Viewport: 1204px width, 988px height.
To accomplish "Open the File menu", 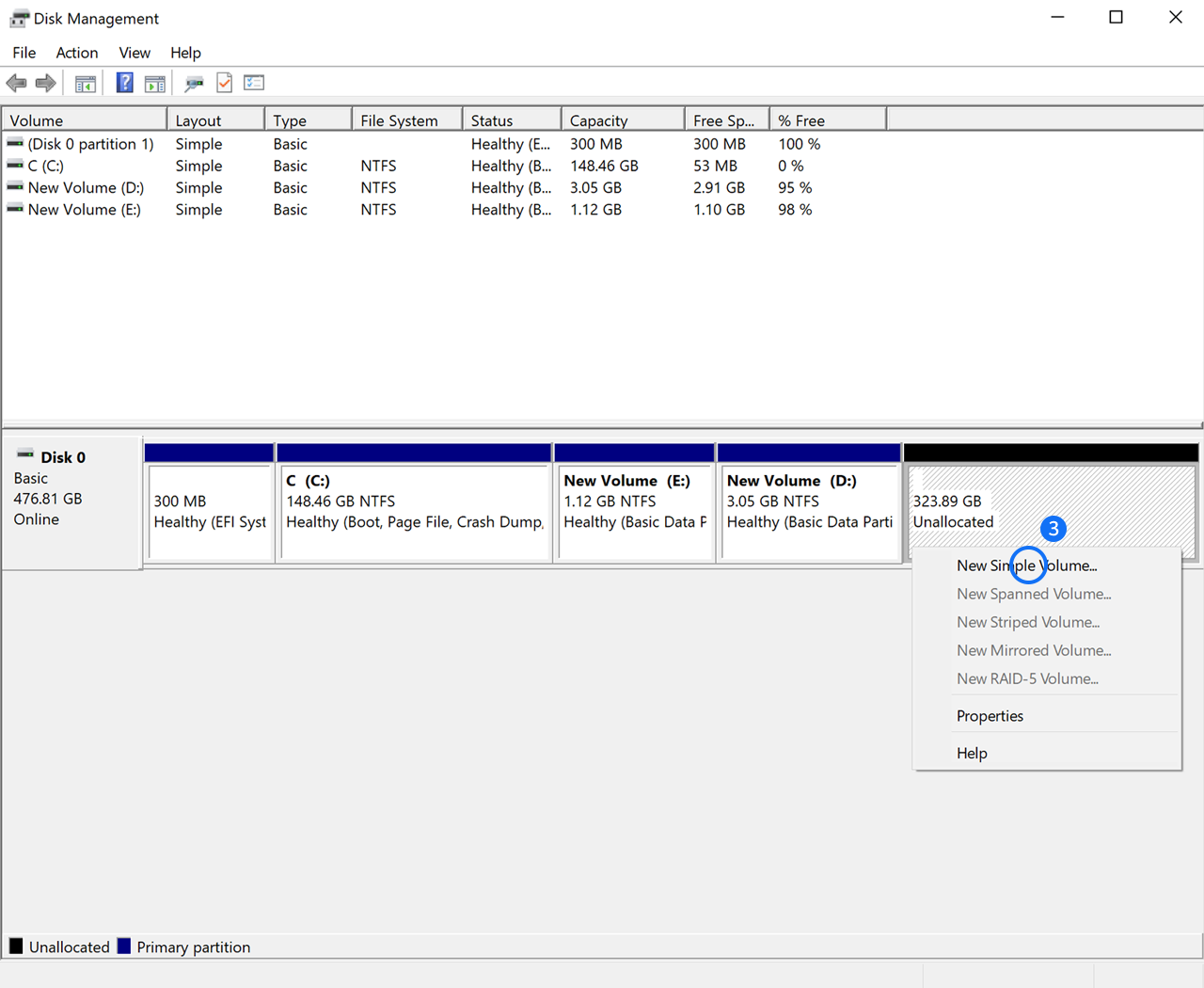I will pos(24,53).
